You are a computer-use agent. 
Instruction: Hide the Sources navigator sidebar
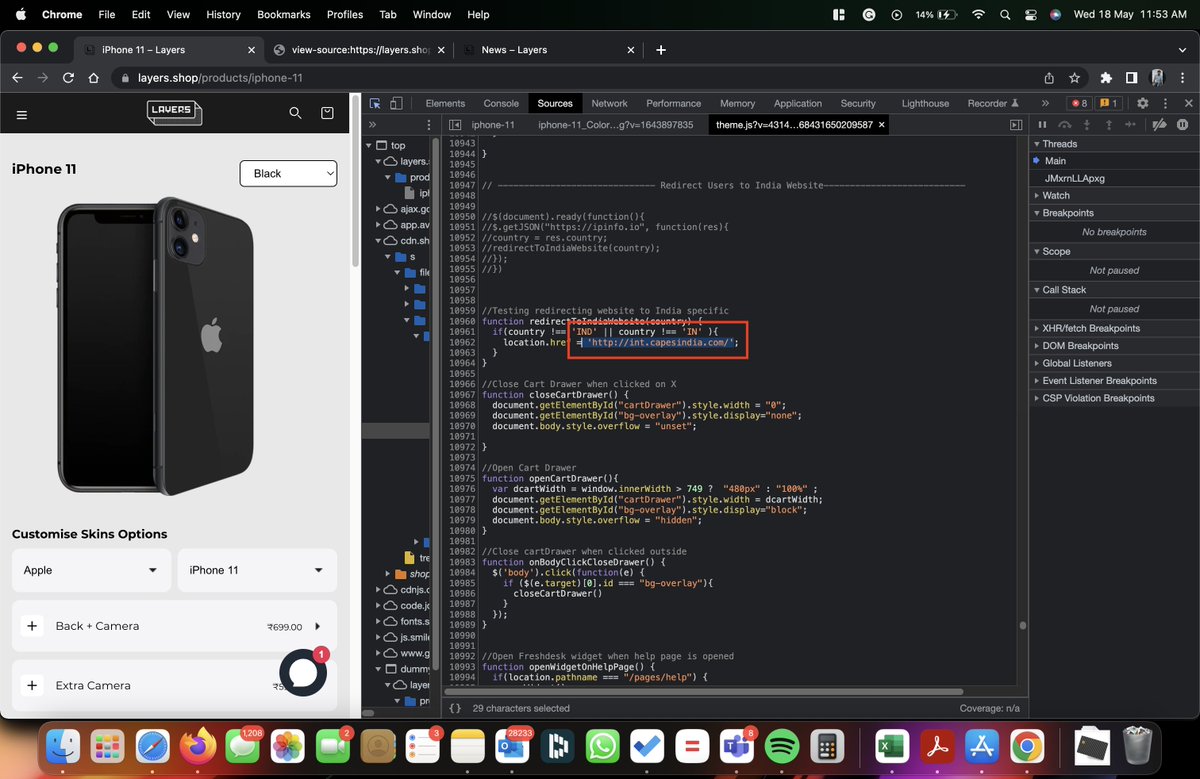455,125
